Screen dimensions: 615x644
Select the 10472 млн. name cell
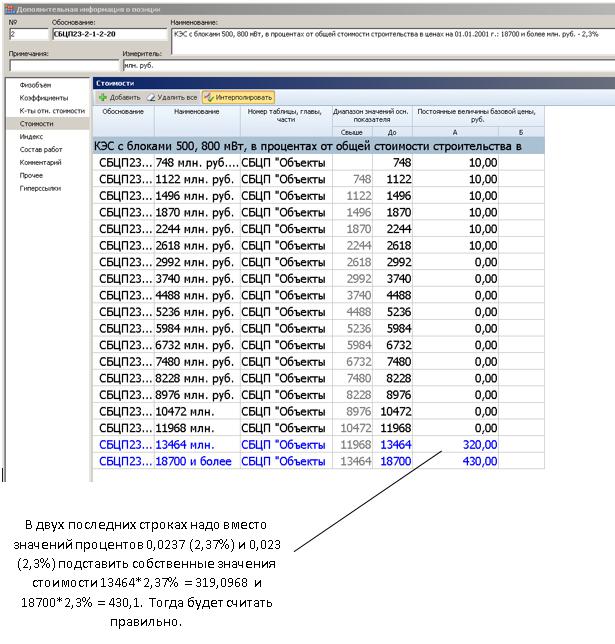197,412
